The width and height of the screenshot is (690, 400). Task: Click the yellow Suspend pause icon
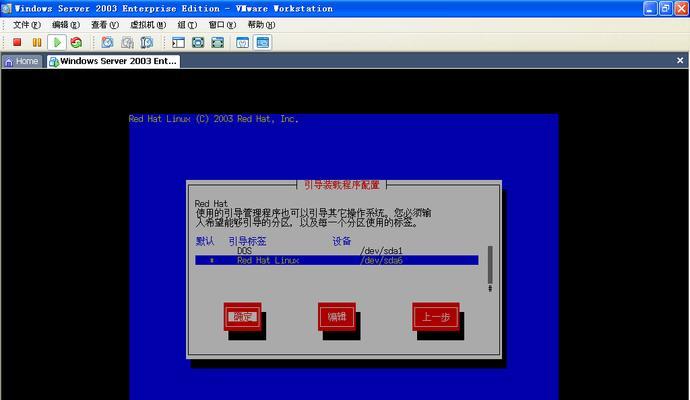click(37, 42)
